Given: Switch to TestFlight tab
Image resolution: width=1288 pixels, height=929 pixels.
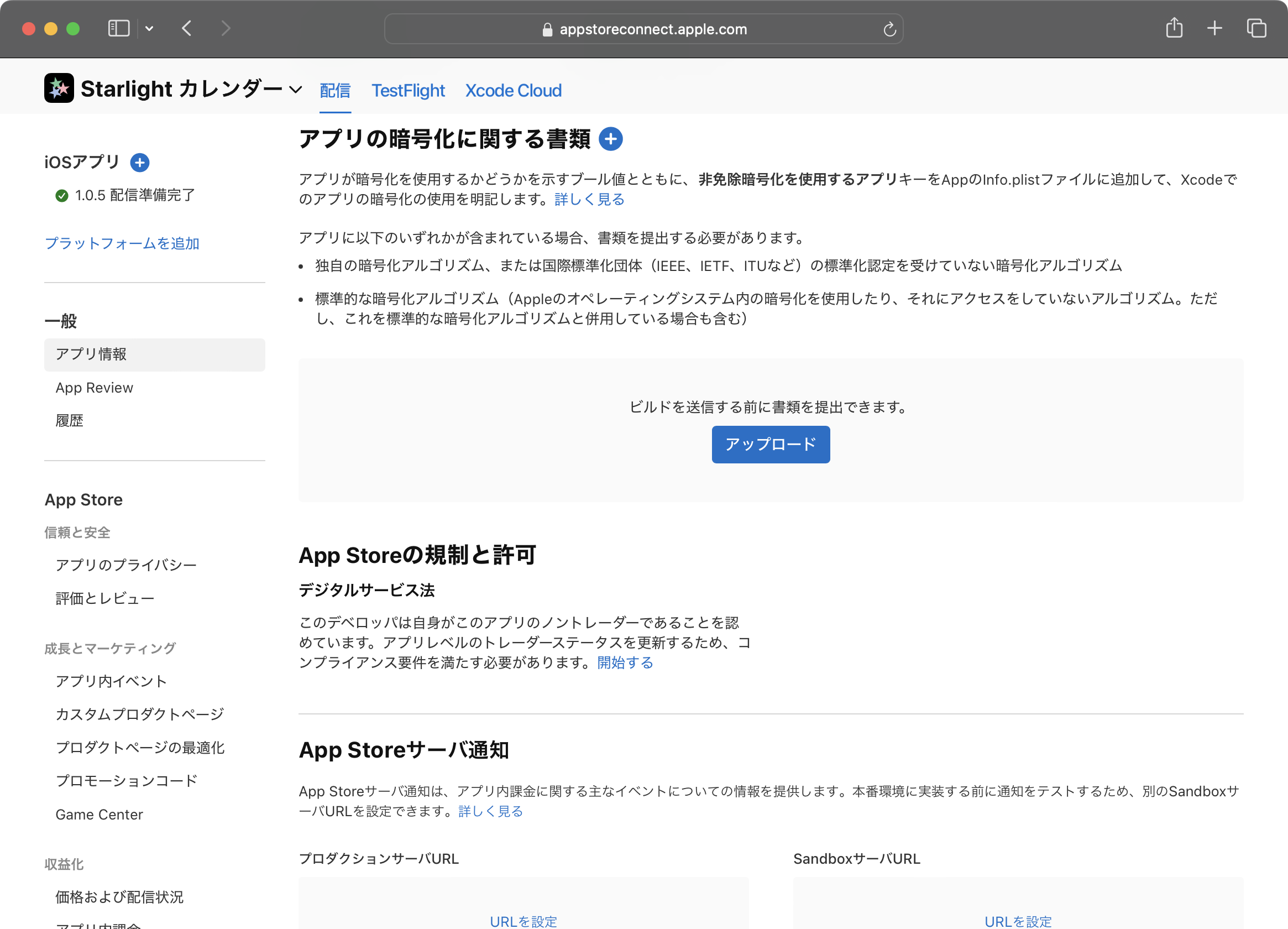Looking at the screenshot, I should [408, 90].
